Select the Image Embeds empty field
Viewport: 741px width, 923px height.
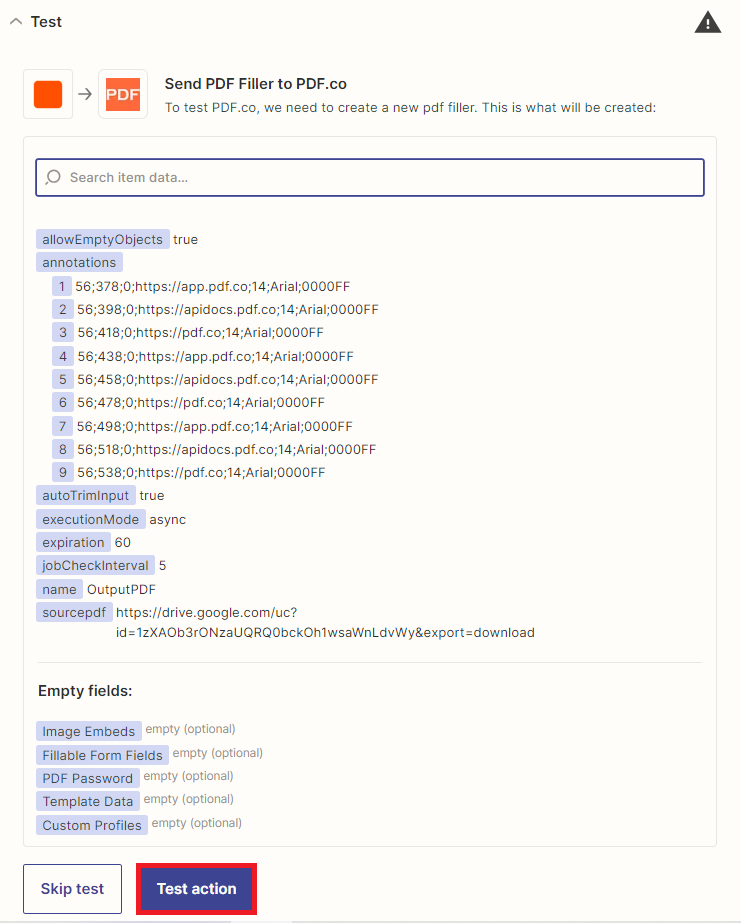(x=89, y=731)
